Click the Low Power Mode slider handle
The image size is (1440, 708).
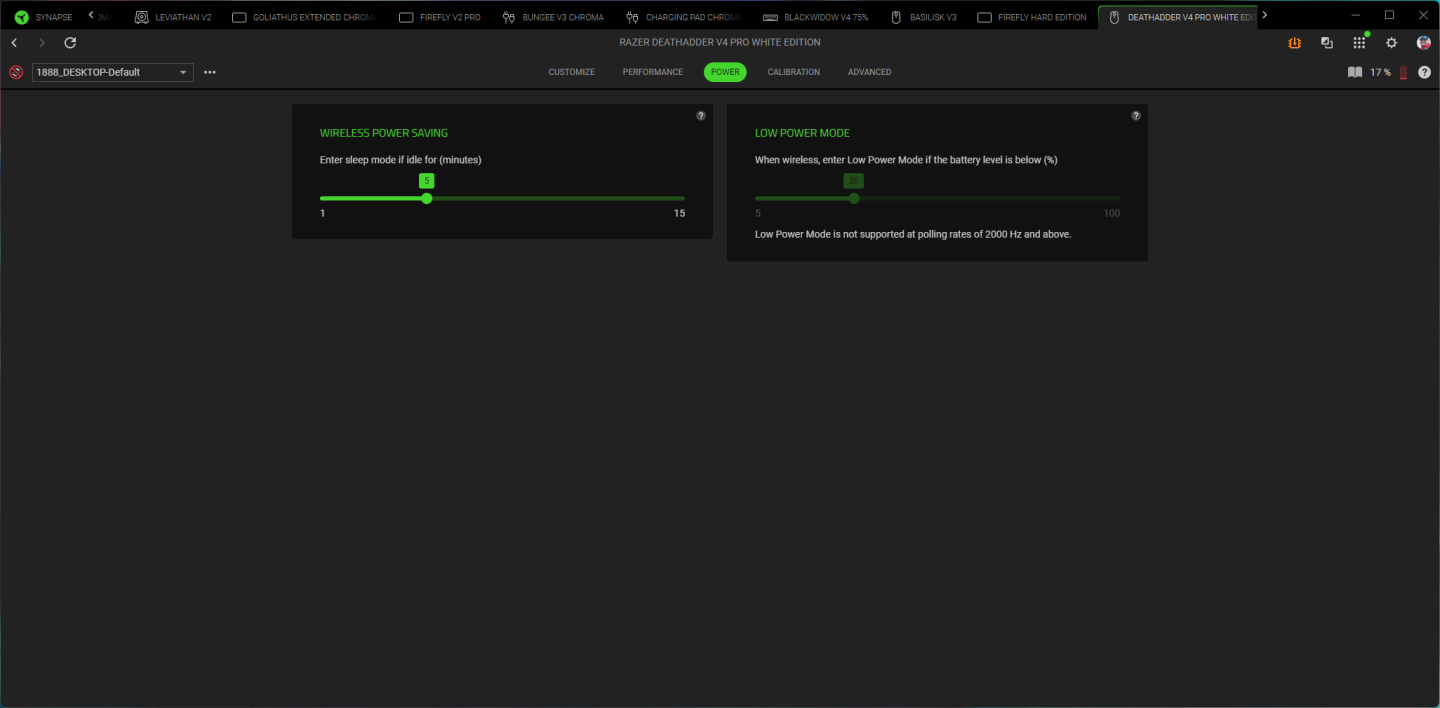[x=854, y=198]
